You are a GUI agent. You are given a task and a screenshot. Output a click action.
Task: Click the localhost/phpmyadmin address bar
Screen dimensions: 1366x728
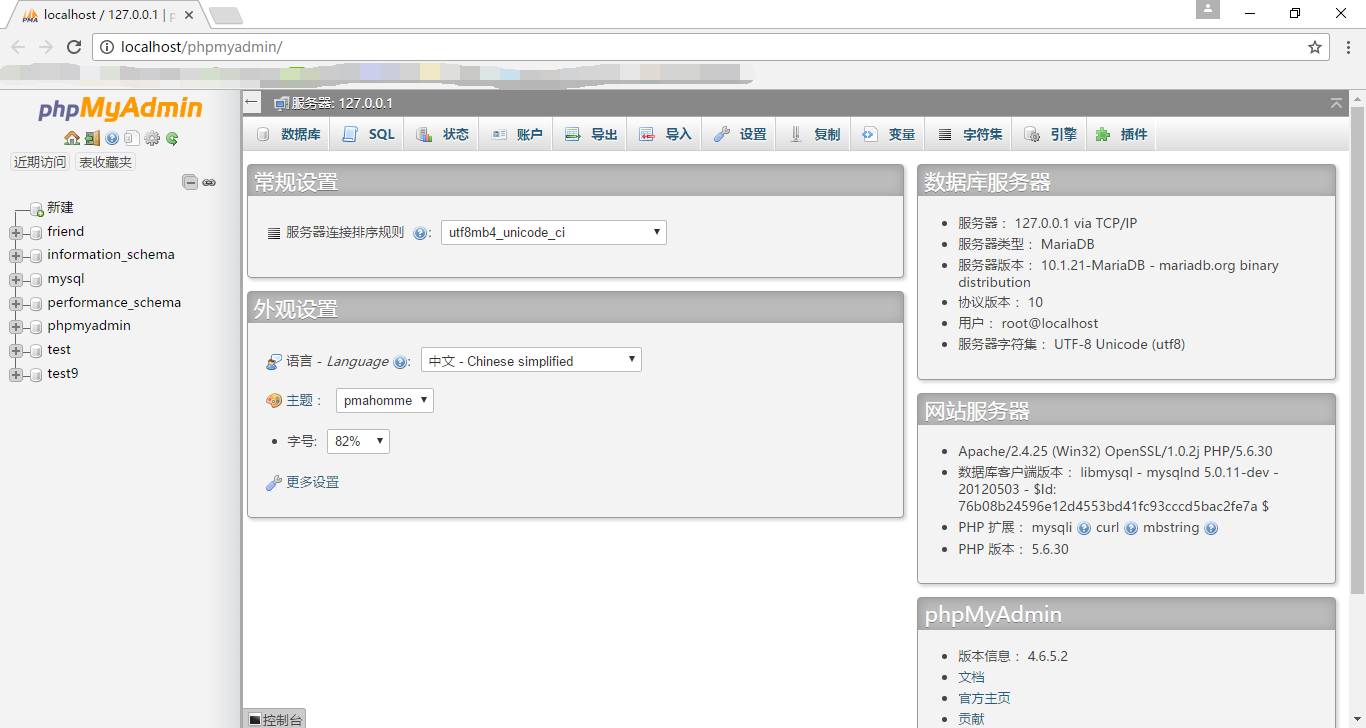coord(700,47)
